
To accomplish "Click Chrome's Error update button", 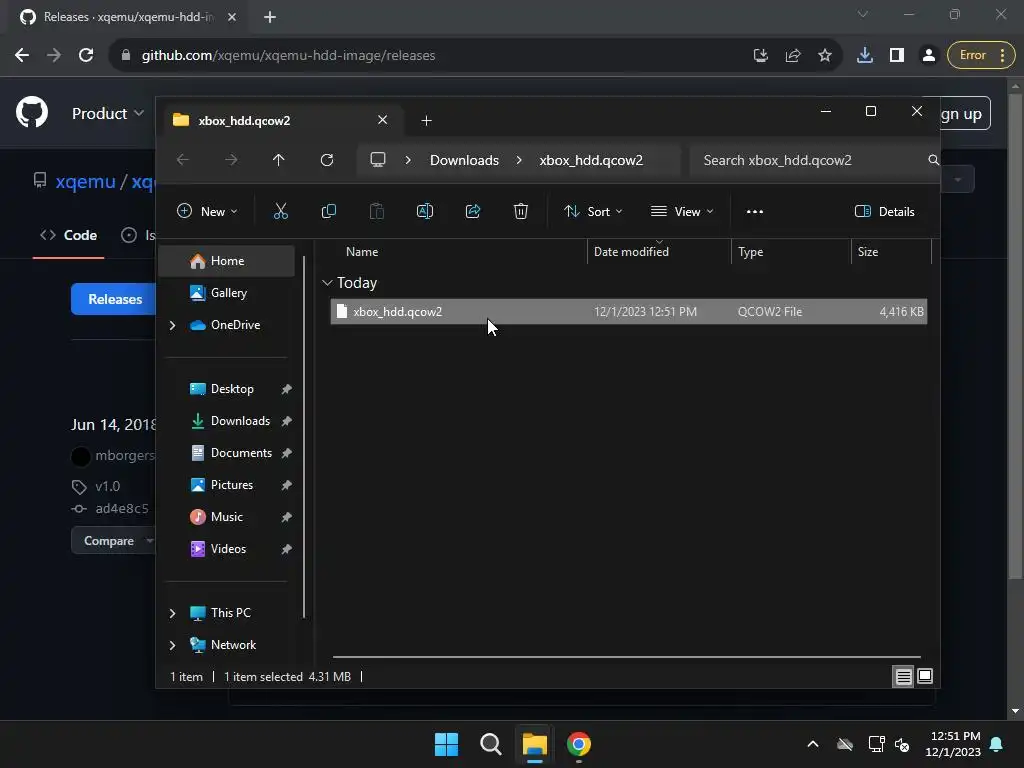I will pos(980,55).
